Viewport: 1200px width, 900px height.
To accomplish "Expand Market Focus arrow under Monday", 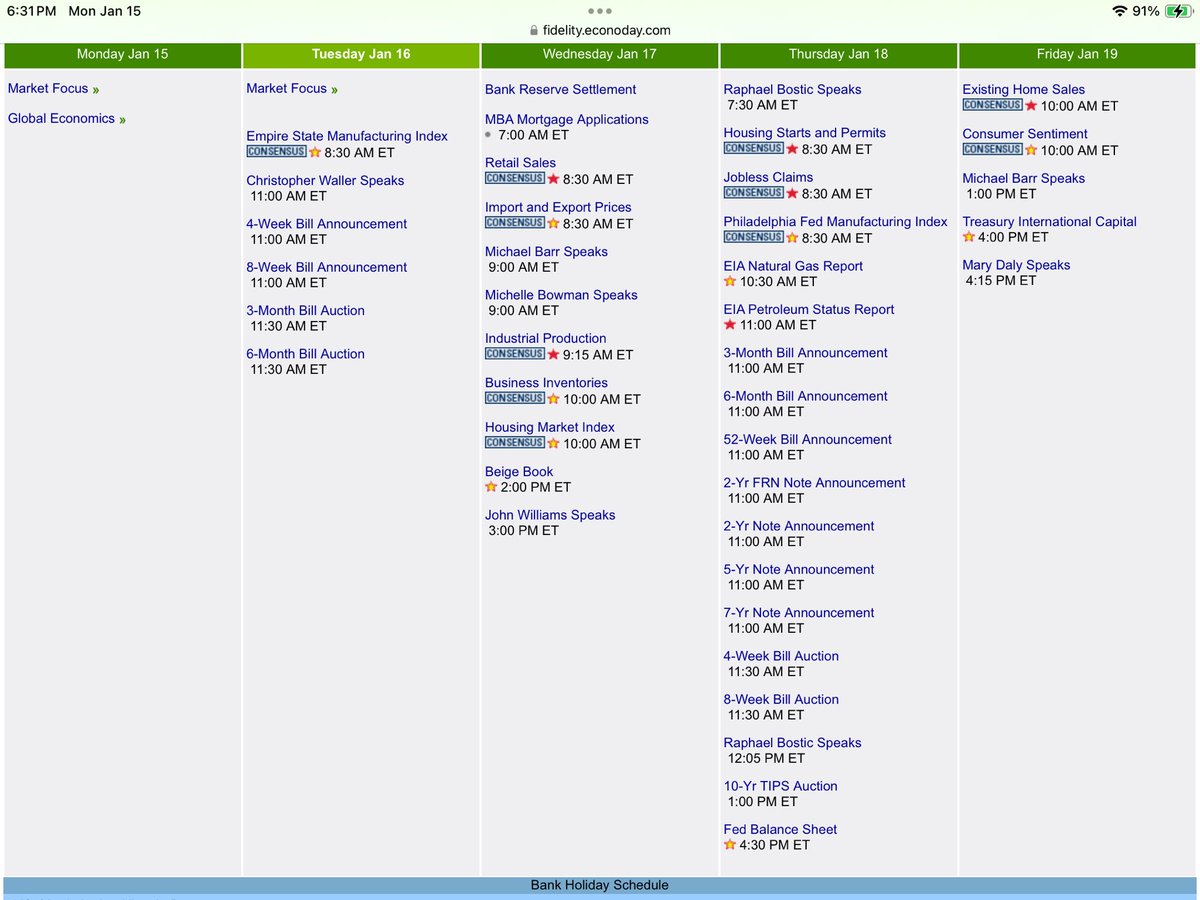I will coord(96,90).
